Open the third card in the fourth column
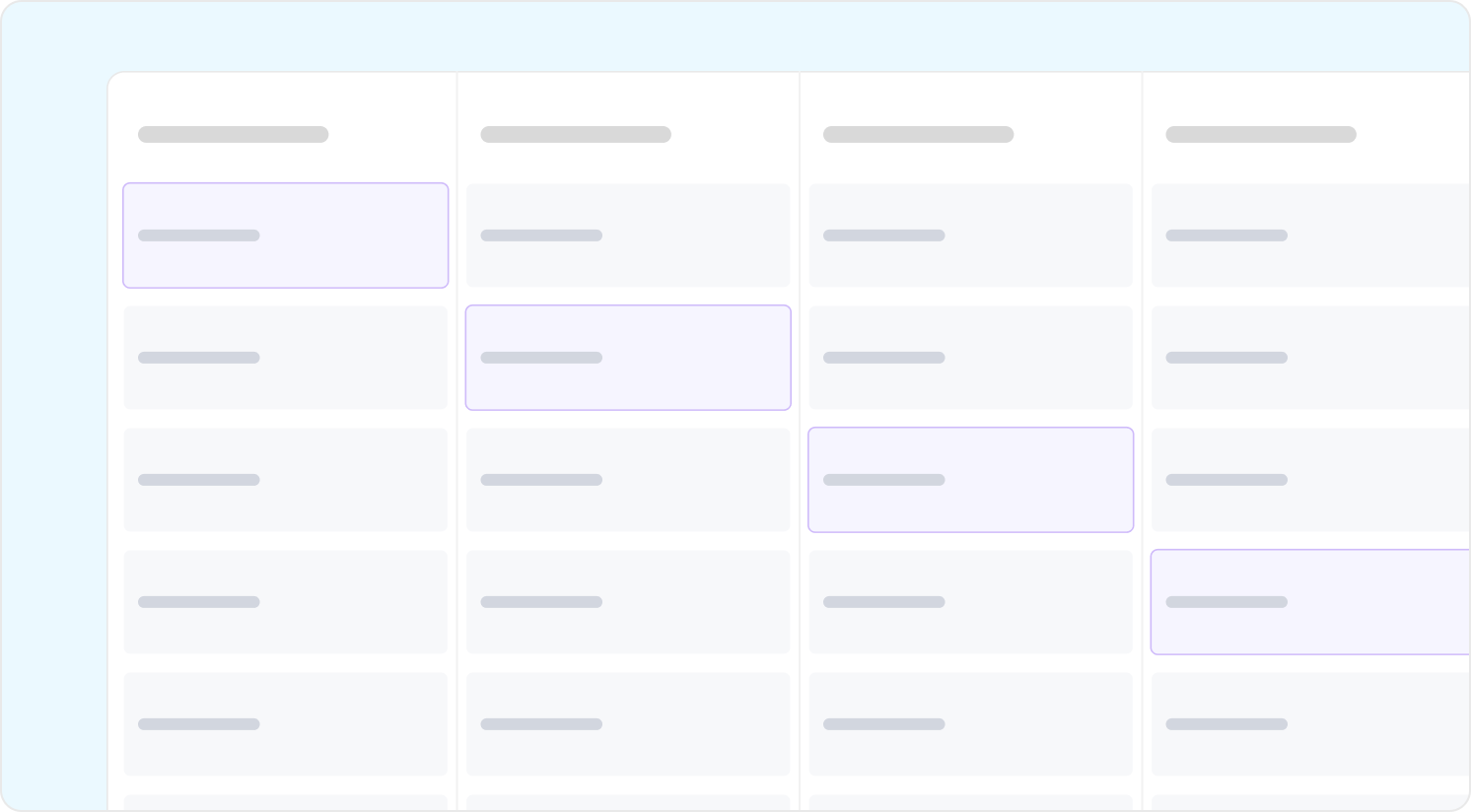 (1310, 480)
